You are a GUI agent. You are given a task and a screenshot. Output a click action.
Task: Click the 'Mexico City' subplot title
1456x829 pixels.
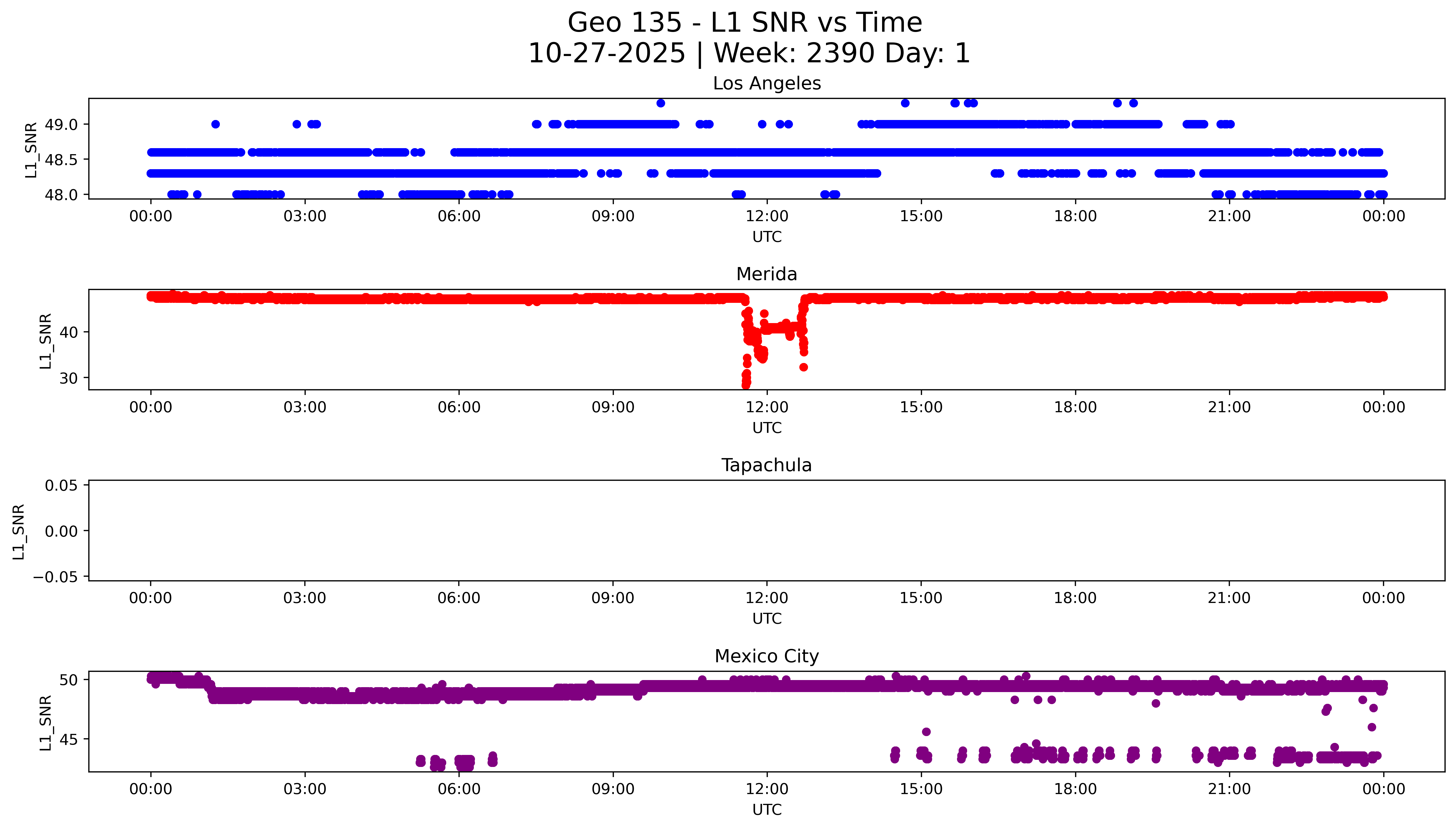click(x=766, y=657)
